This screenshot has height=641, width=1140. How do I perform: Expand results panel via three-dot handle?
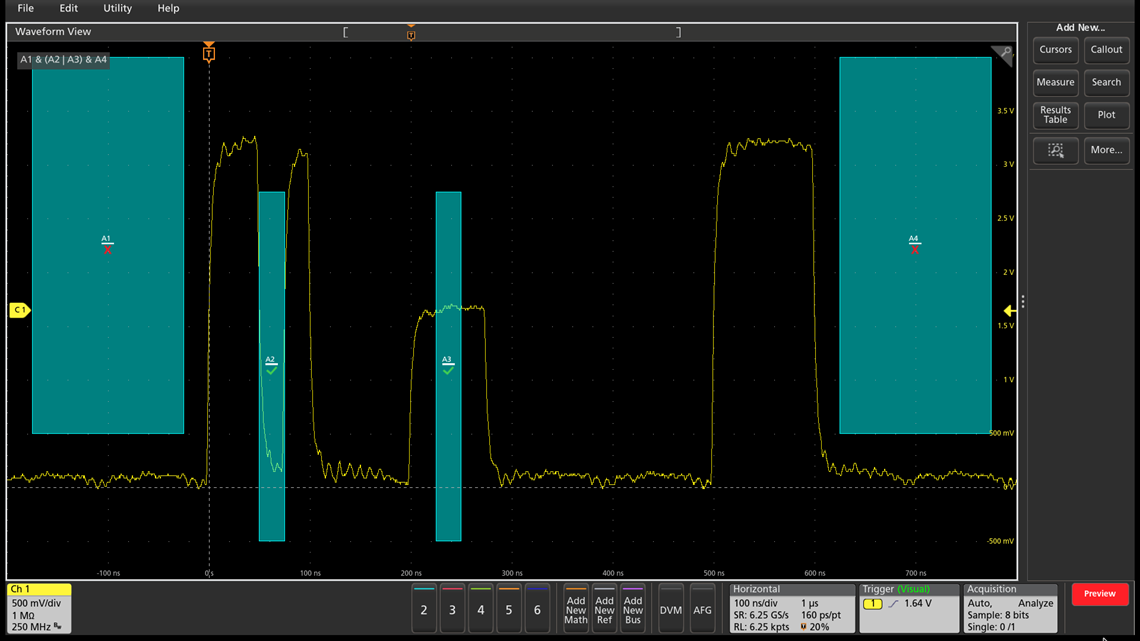(x=1022, y=302)
